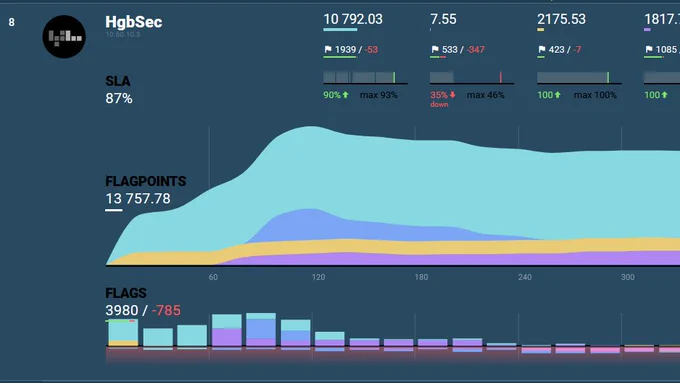Viewport: 680px width, 383px height.
Task: Click the SLA uptime bar above 90%
Action: coord(366,77)
